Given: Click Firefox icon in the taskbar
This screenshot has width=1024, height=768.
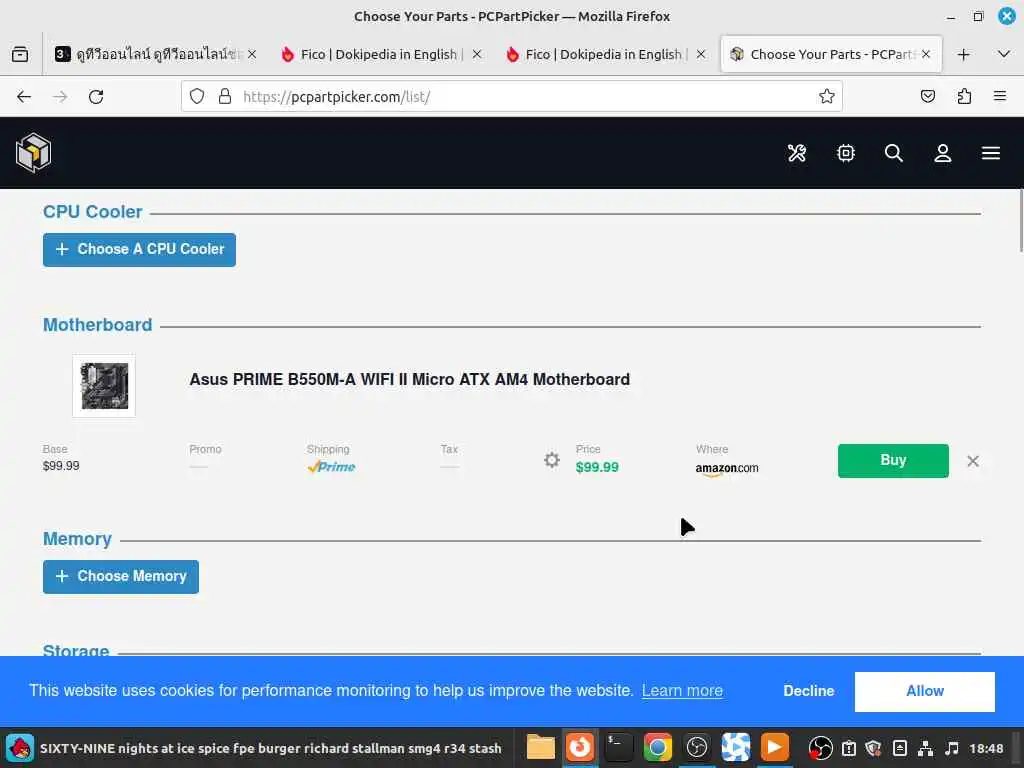Looking at the screenshot, I should (x=579, y=748).
